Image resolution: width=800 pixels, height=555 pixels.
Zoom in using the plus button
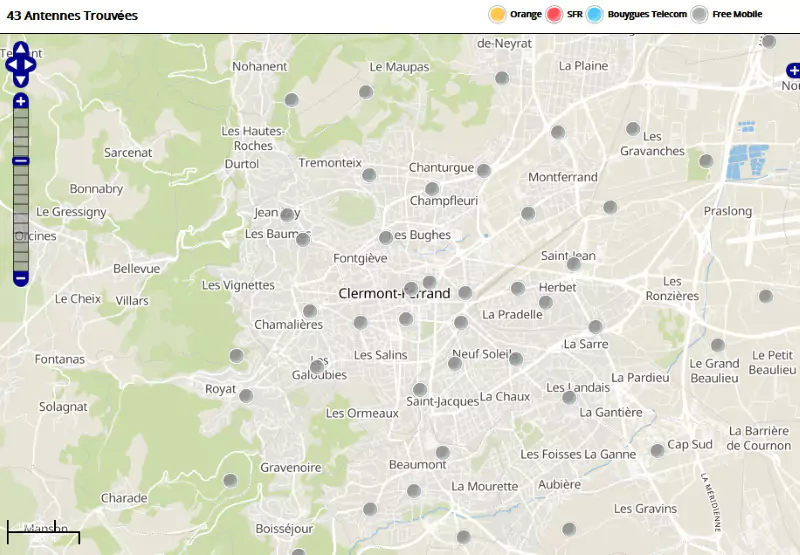21,101
